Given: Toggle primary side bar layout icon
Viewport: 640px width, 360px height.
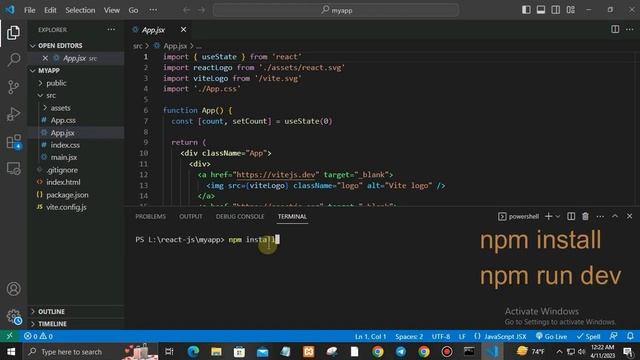Looking at the screenshot, I should (526, 10).
